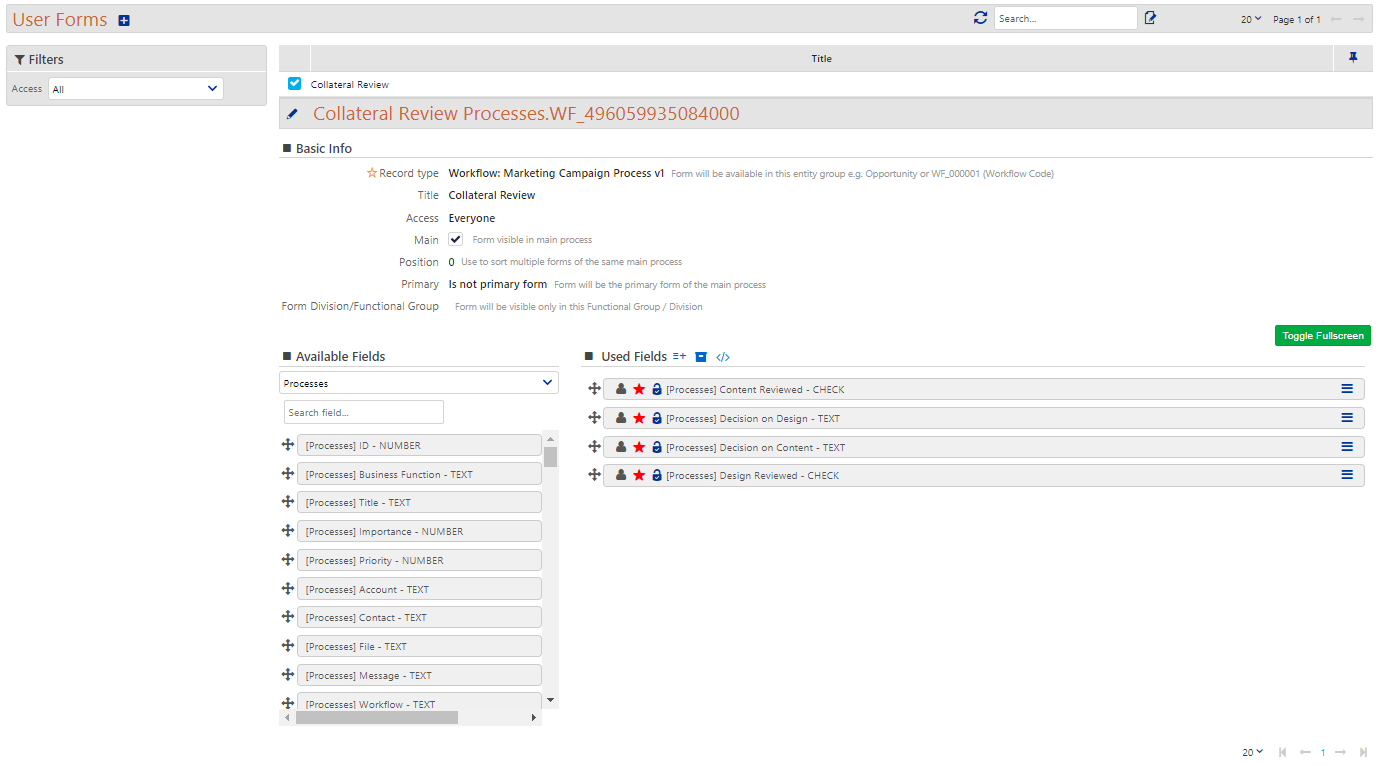This screenshot has height=766, width=1382.
Task: Create a new form with the plus icon
Action: 124,19
